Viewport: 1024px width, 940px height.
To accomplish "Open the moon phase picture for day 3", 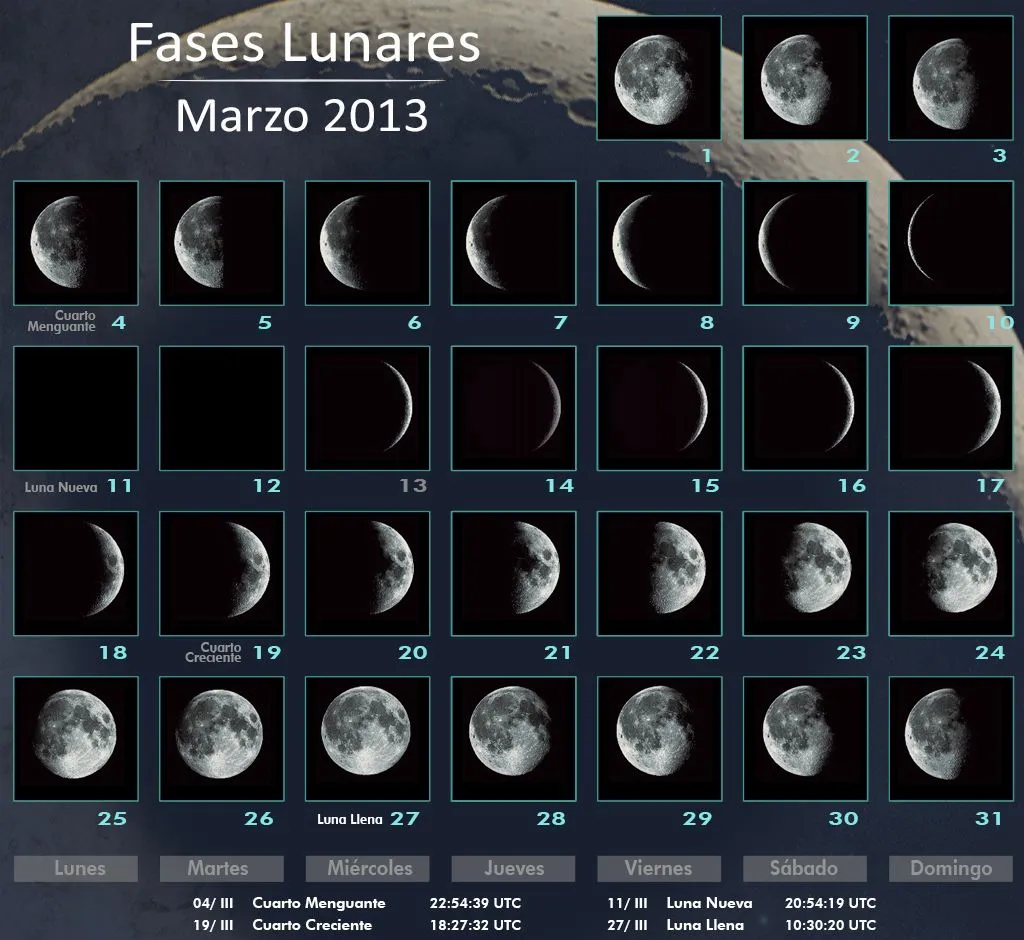I will coord(951,78).
